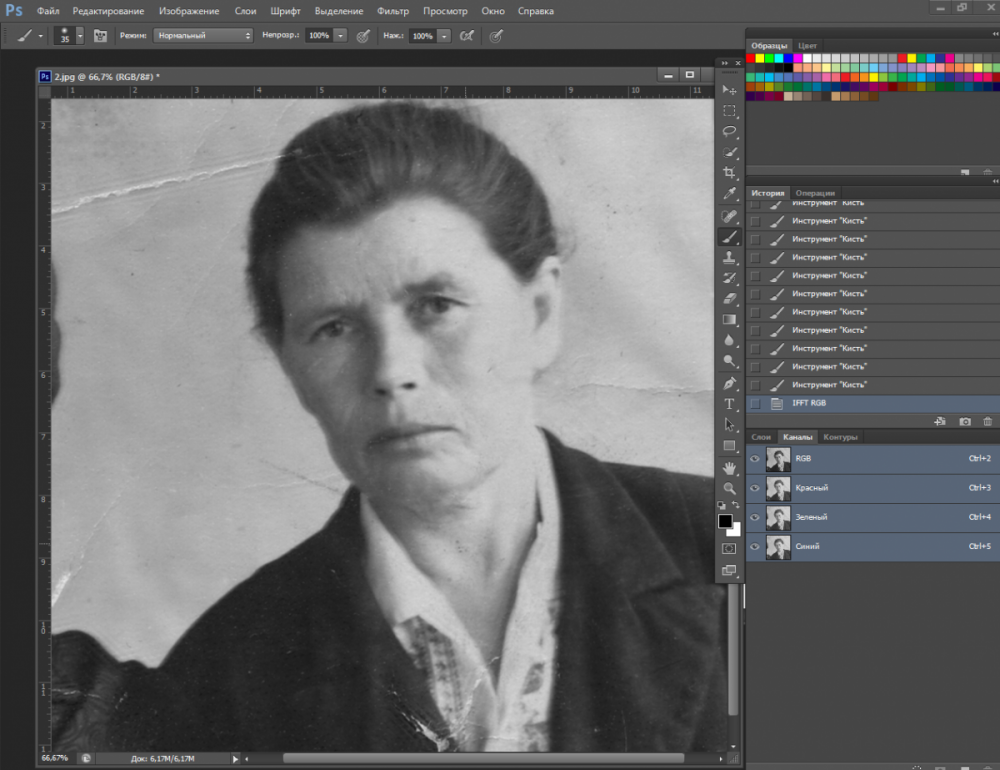Click the camera icon to create a snapshot
Screen dimensions: 1000x770
tap(965, 422)
